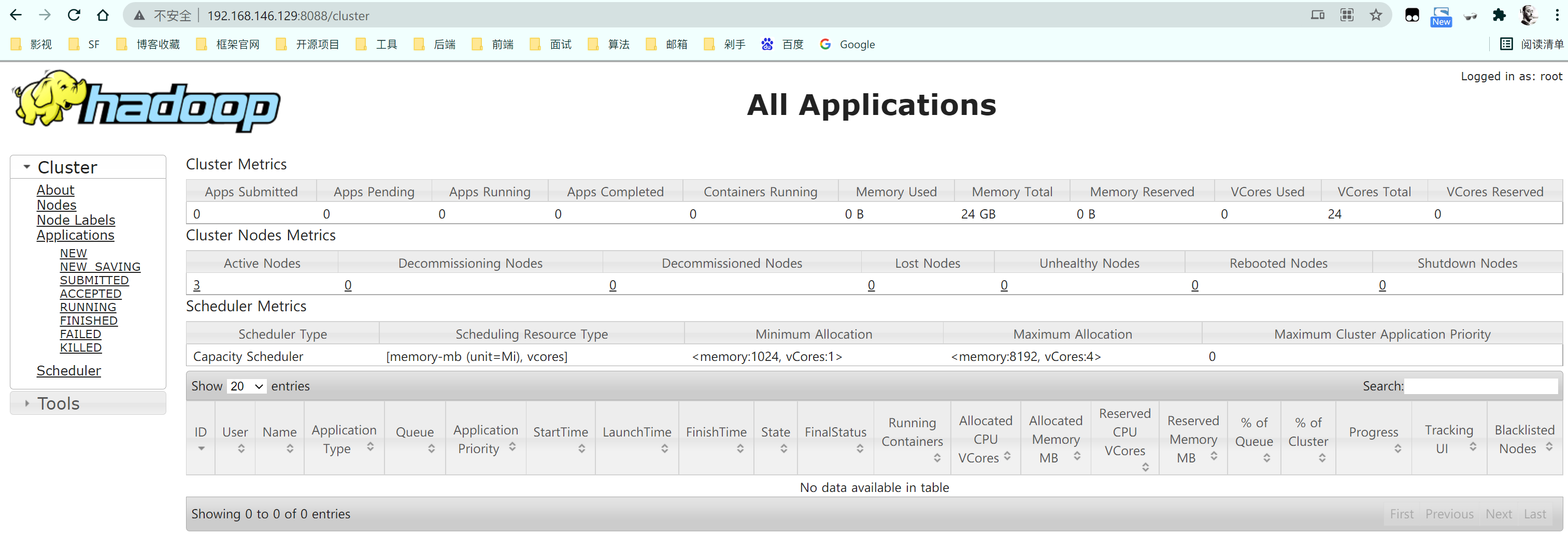View the 3 active nodes link
Viewport: 1568px width, 537px height.
point(196,285)
